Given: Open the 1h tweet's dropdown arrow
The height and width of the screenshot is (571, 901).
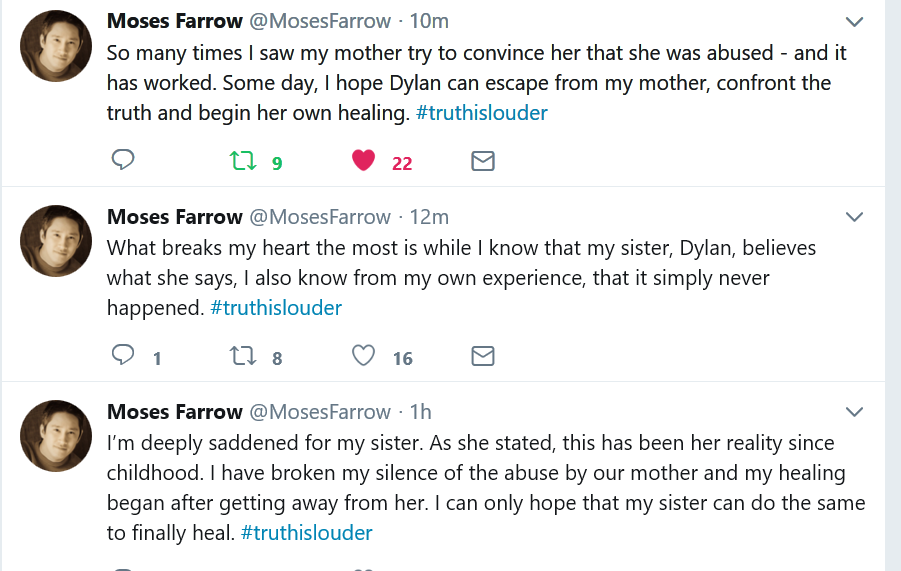Looking at the screenshot, I should (x=854, y=412).
